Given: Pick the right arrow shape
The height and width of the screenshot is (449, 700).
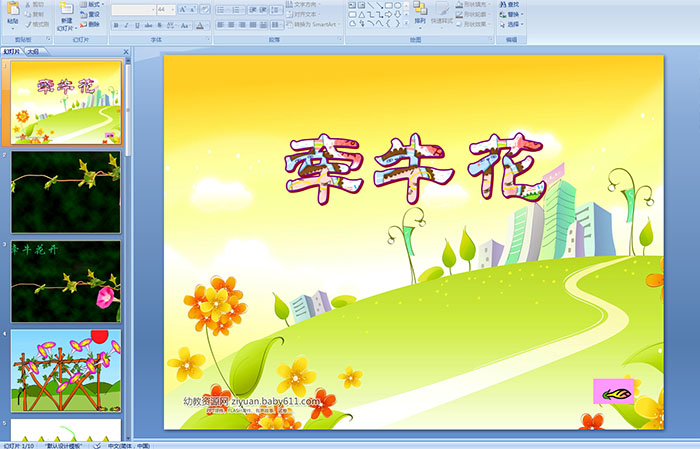Looking at the screenshot, I should (x=389, y=15).
